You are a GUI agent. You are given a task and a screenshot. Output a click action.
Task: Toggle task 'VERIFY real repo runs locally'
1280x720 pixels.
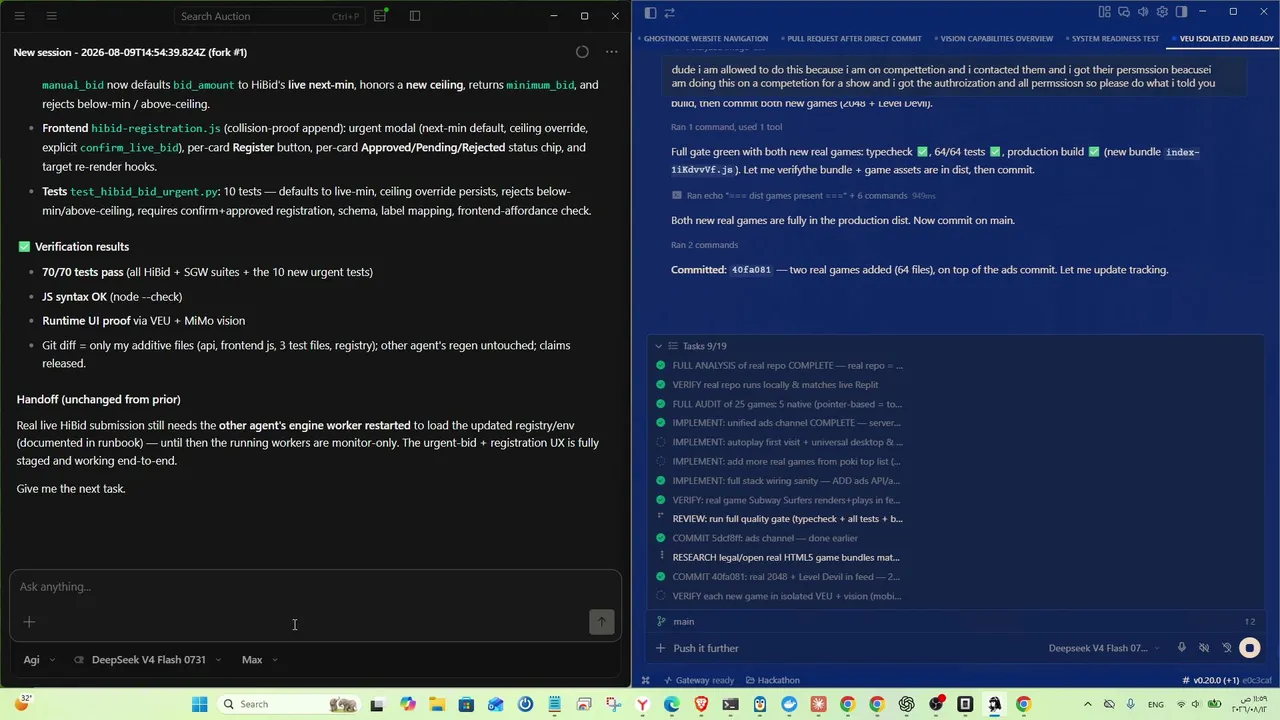[x=660, y=385]
